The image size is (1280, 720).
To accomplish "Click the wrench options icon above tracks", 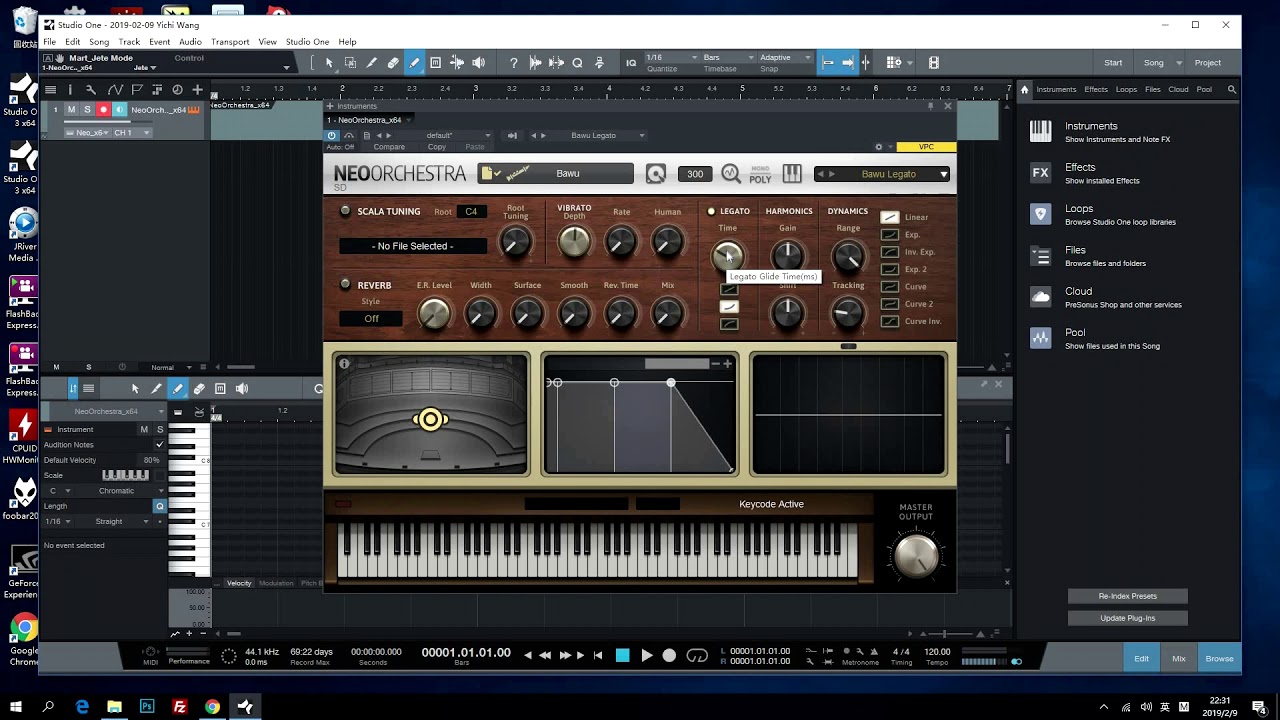I will point(91,89).
